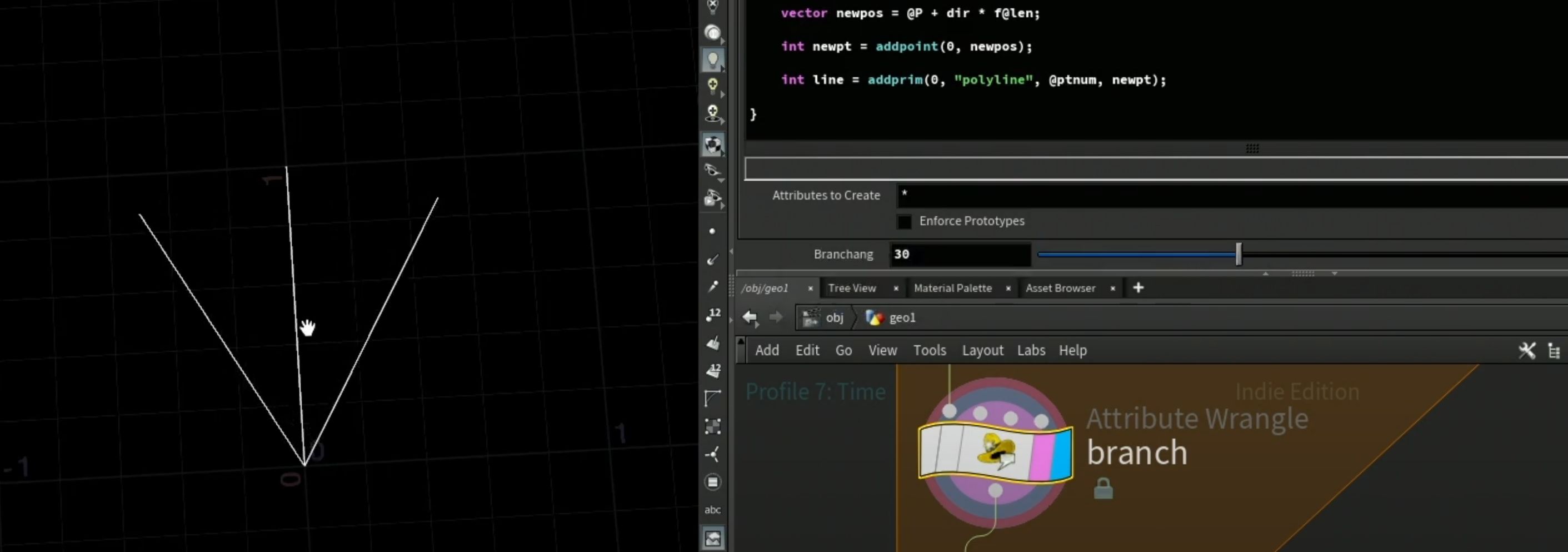The height and width of the screenshot is (552, 1568).
Task: Toggle the headlight lighting bulb icon
Action: pos(712,59)
